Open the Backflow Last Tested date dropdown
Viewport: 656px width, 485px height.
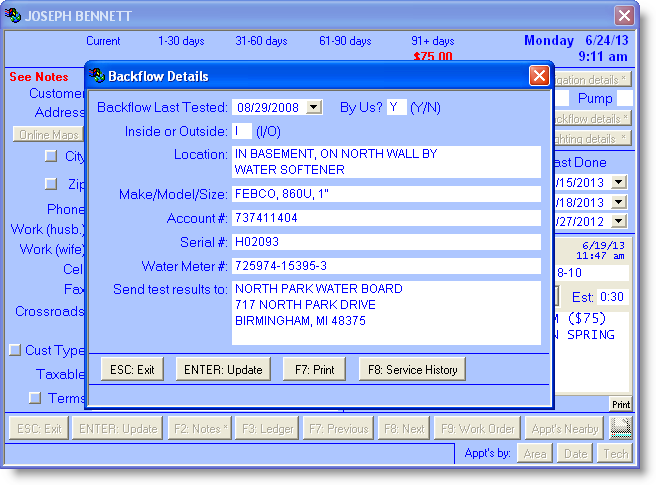[x=314, y=107]
